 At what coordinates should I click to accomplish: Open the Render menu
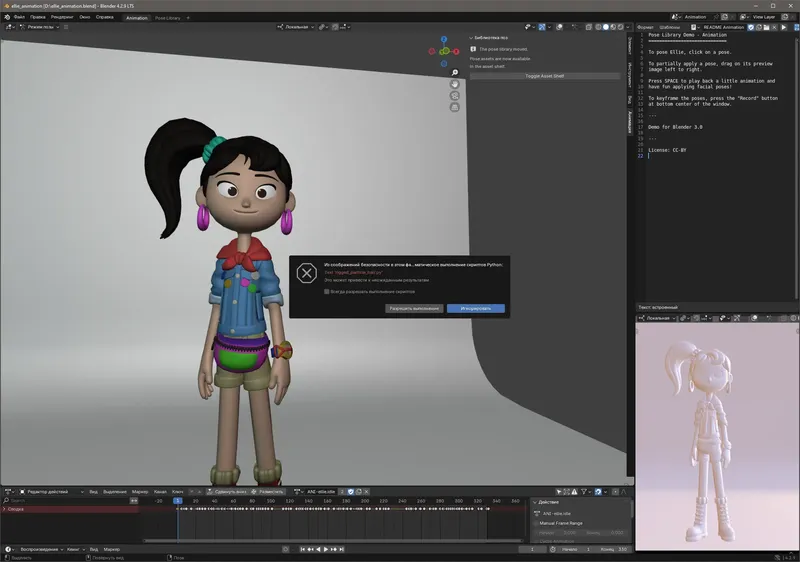62,17
